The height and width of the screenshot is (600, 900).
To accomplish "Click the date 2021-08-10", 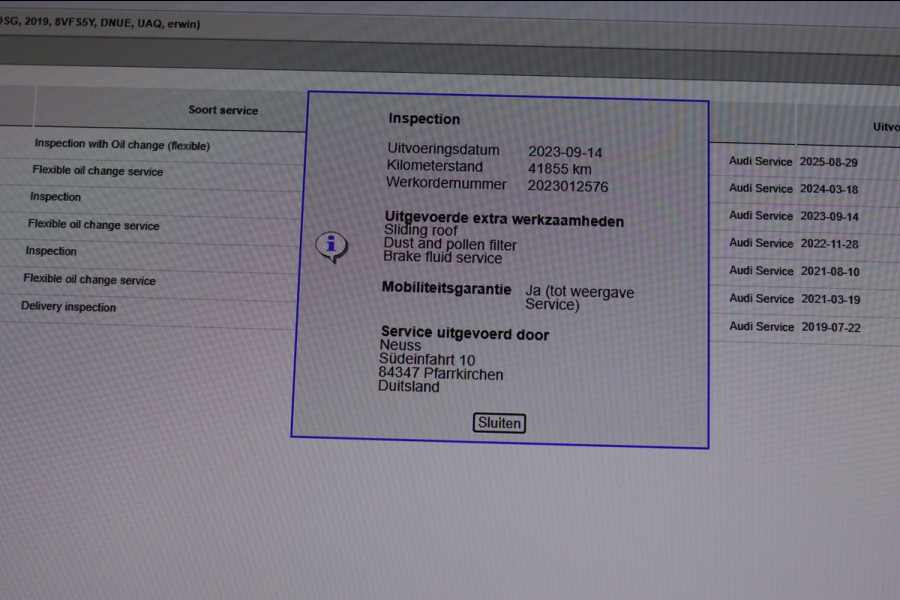I will pyautogui.click(x=830, y=272).
